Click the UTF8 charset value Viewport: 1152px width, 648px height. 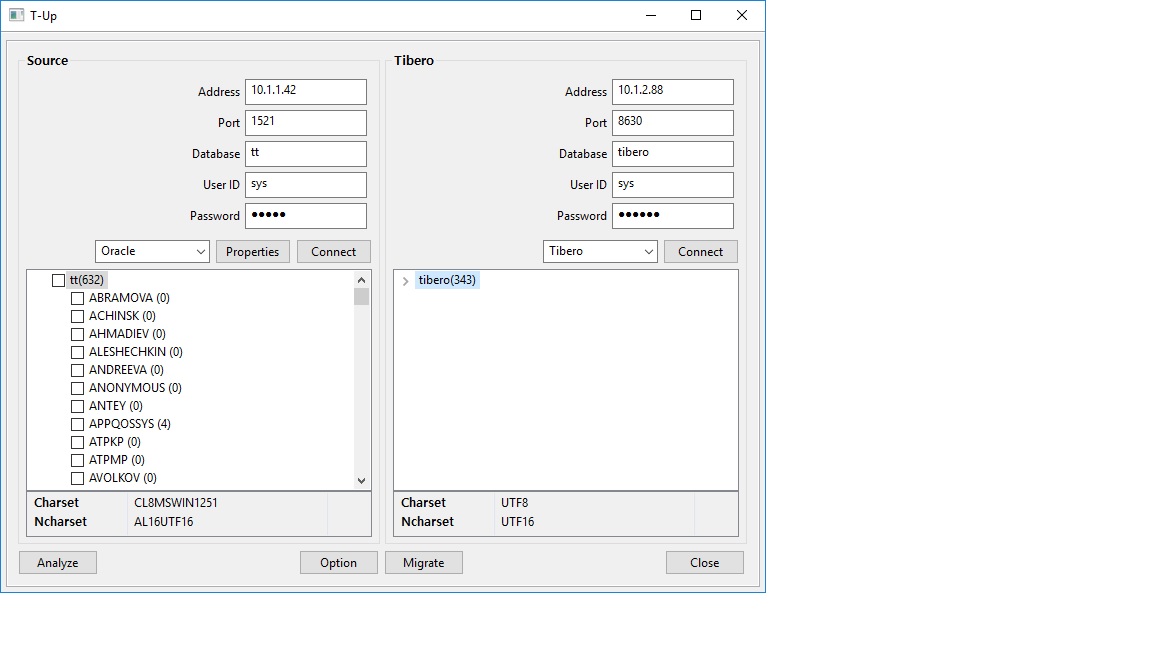click(514, 503)
